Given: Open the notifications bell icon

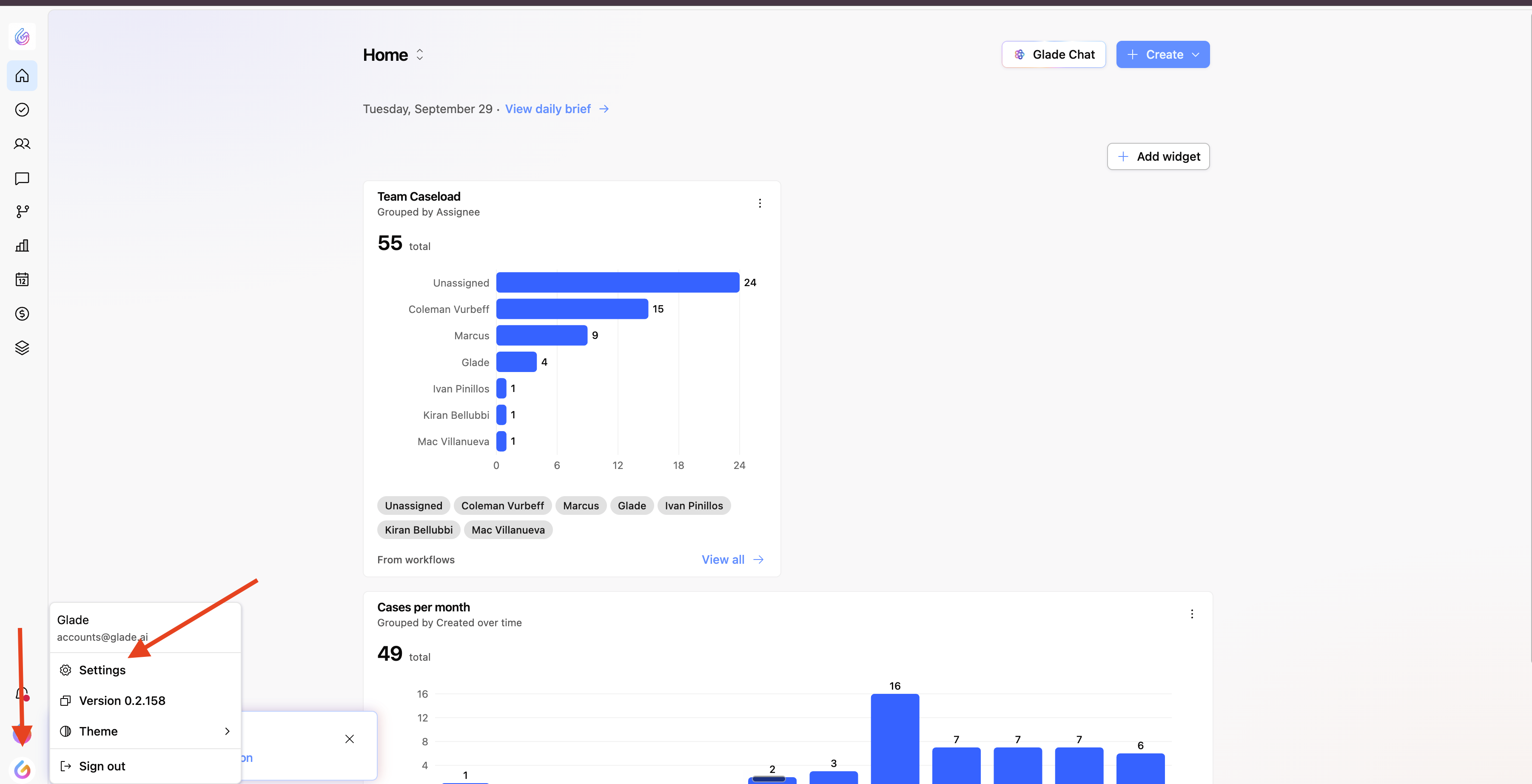Looking at the screenshot, I should click(x=22, y=693).
